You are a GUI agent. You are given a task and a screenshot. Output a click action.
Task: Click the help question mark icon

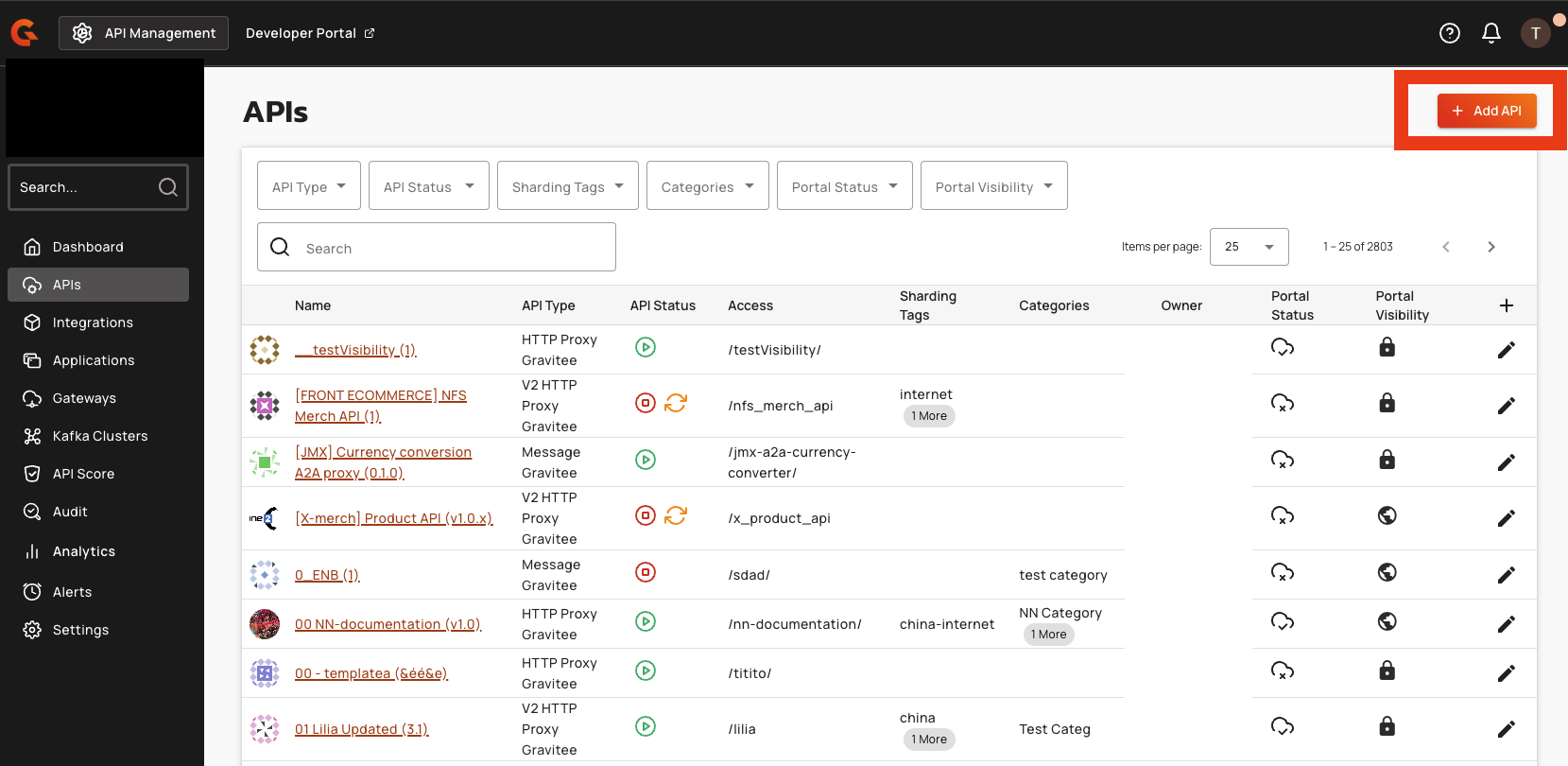[x=1449, y=33]
